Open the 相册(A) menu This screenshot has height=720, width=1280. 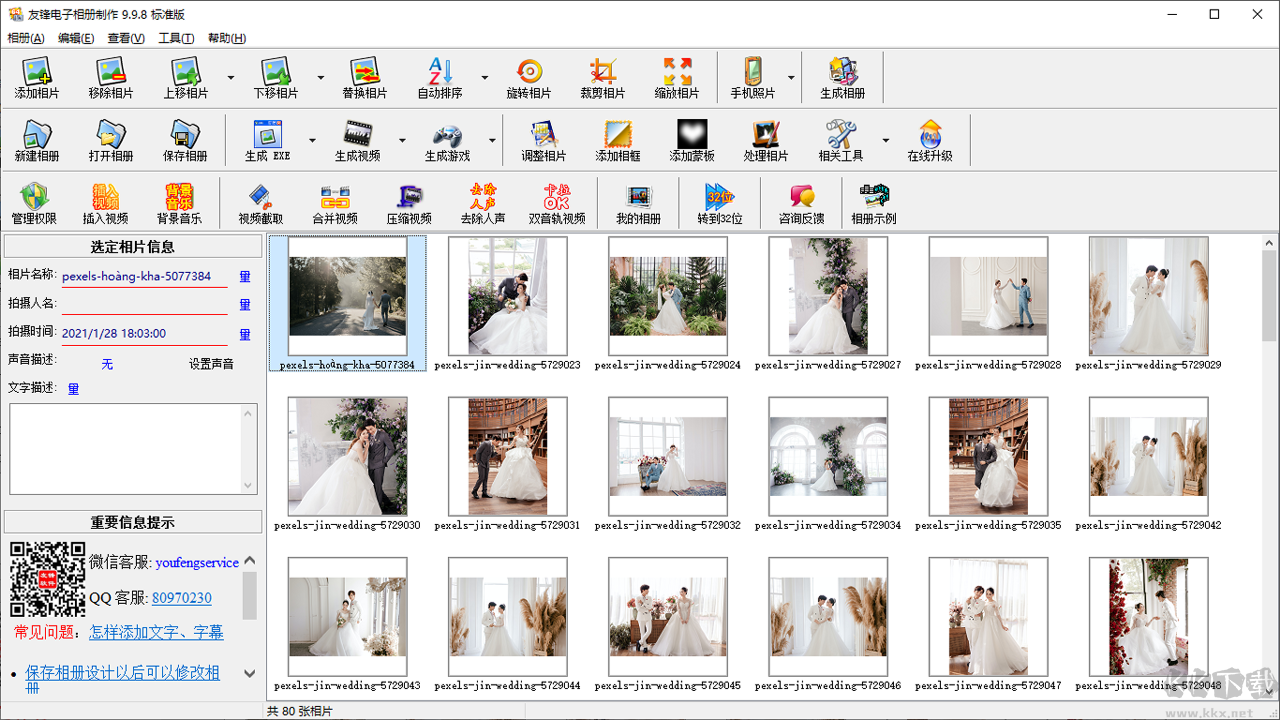(x=26, y=38)
